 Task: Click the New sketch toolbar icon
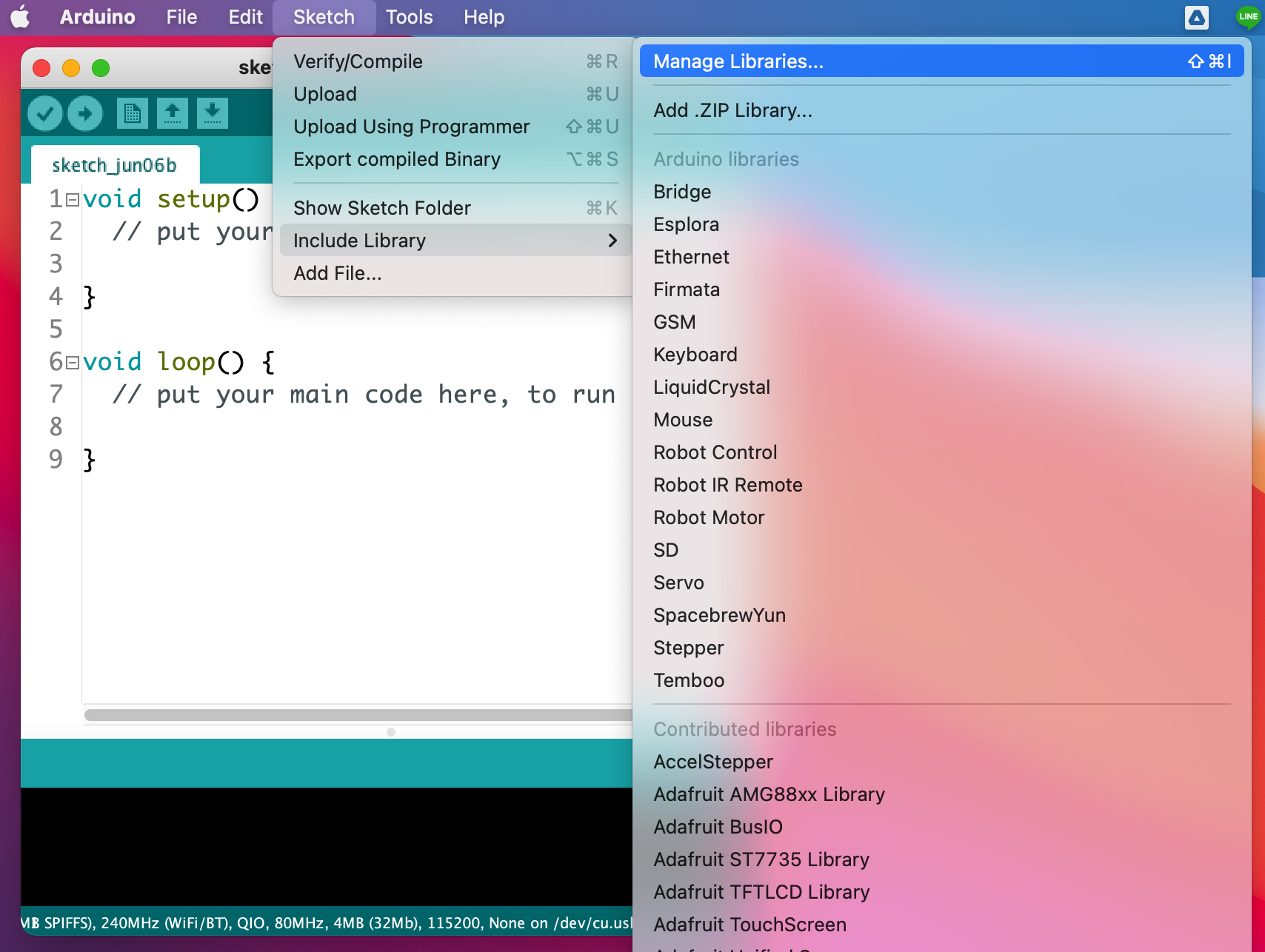(x=133, y=113)
